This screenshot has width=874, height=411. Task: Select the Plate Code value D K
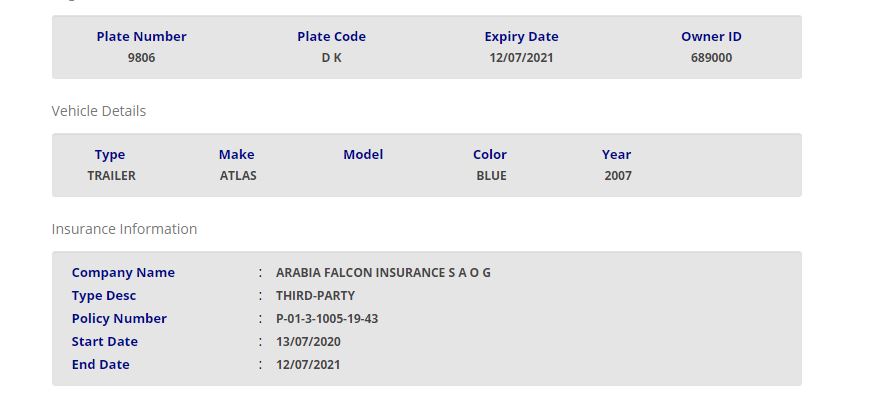[331, 58]
